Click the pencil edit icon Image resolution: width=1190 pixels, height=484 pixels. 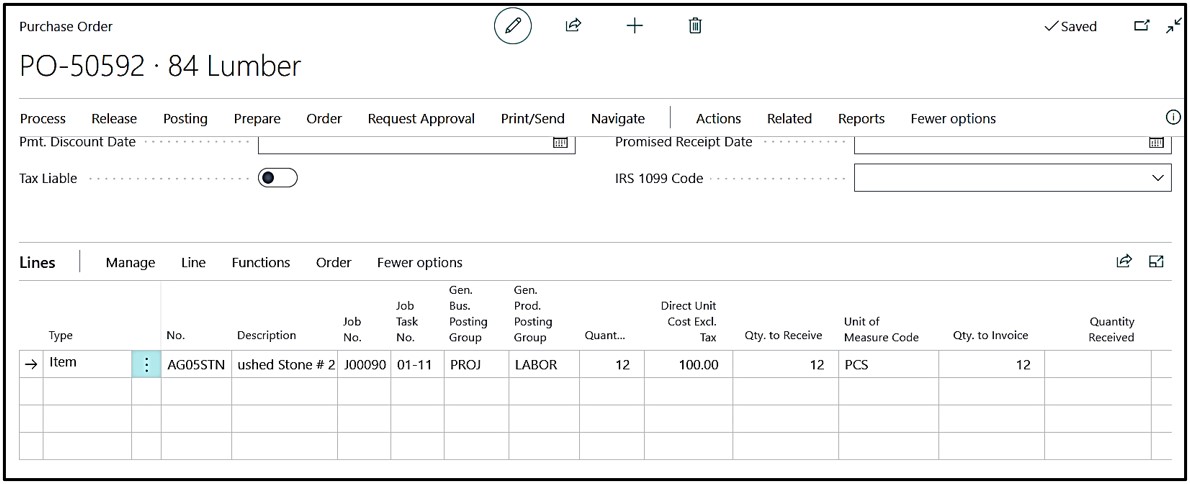click(x=513, y=27)
